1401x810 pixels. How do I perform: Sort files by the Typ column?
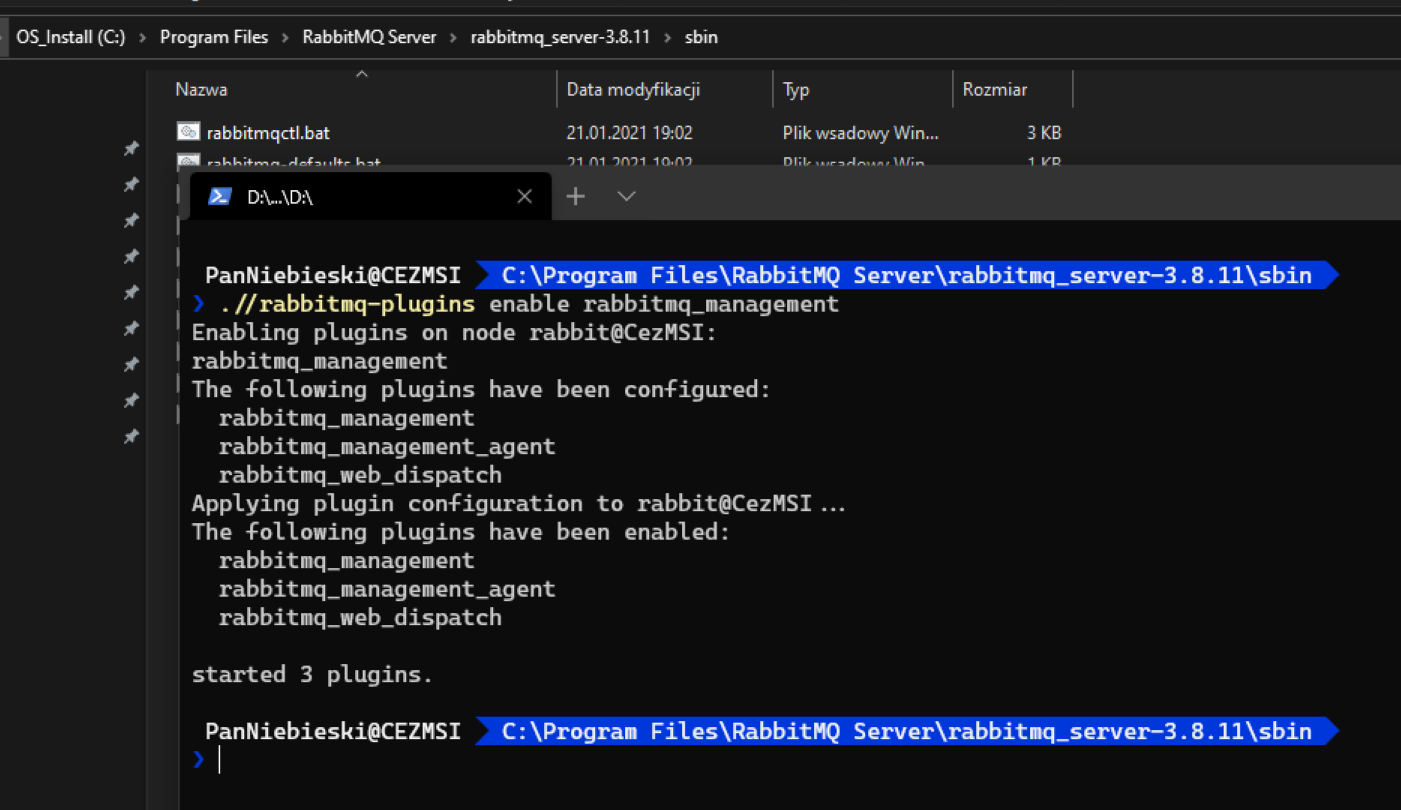coord(796,90)
